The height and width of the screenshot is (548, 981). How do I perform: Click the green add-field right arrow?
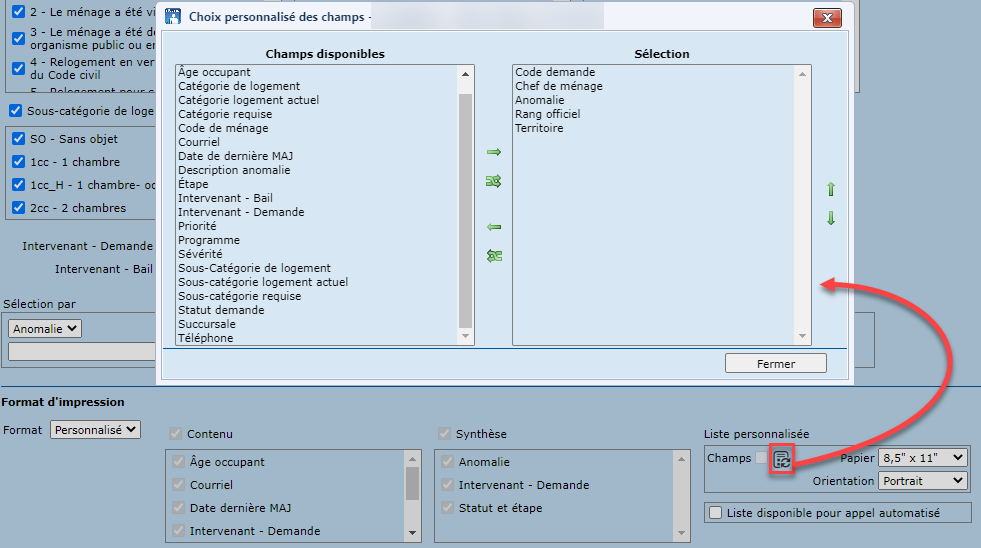click(493, 152)
